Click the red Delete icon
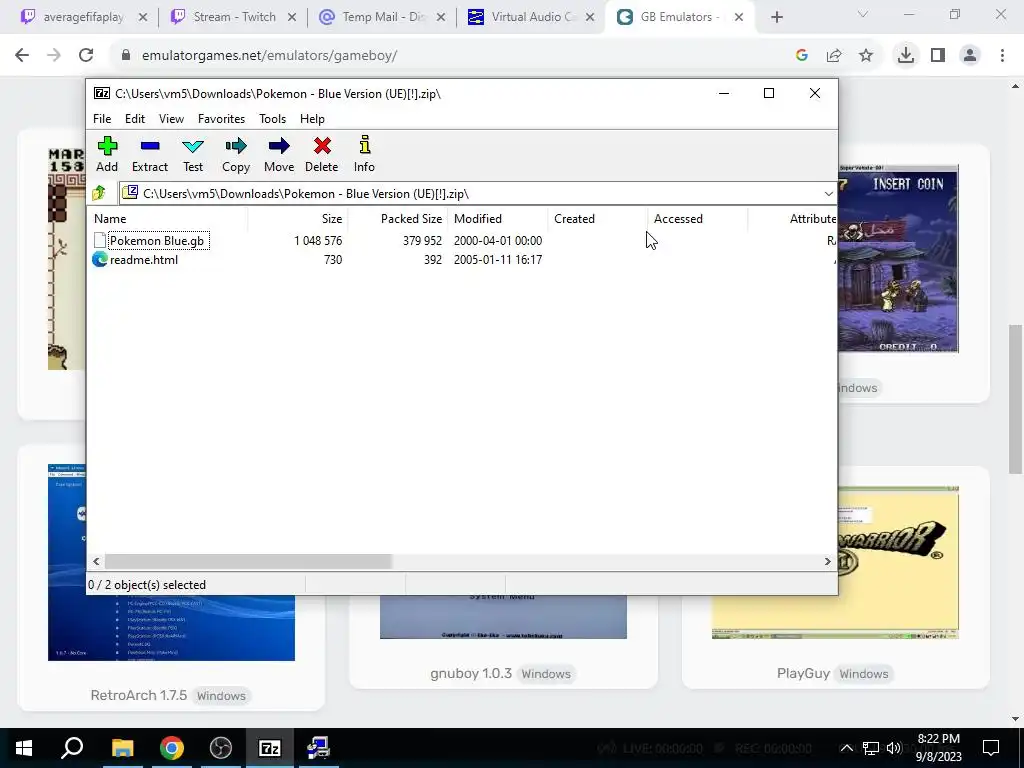The image size is (1024, 768). point(322,146)
